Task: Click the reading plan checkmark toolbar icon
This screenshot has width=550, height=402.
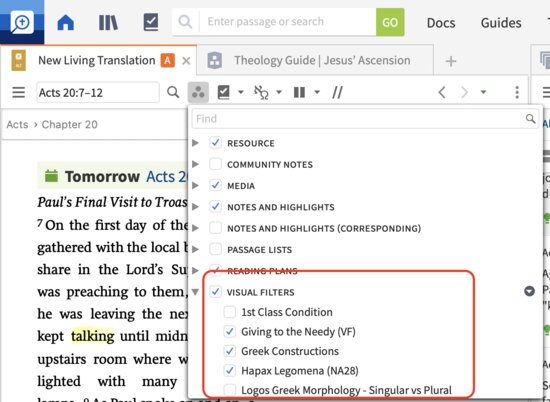Action: [x=223, y=92]
